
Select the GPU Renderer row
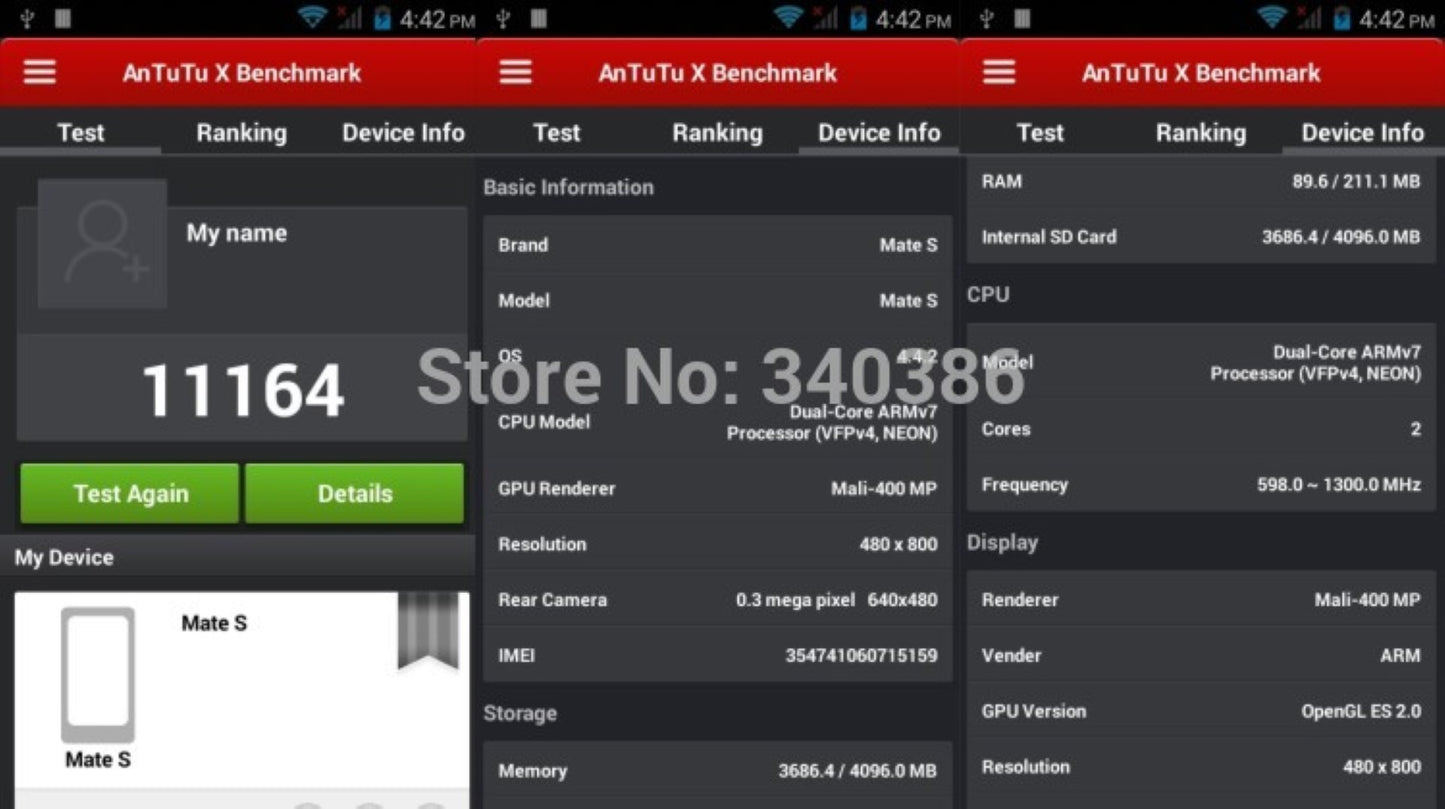coord(718,489)
